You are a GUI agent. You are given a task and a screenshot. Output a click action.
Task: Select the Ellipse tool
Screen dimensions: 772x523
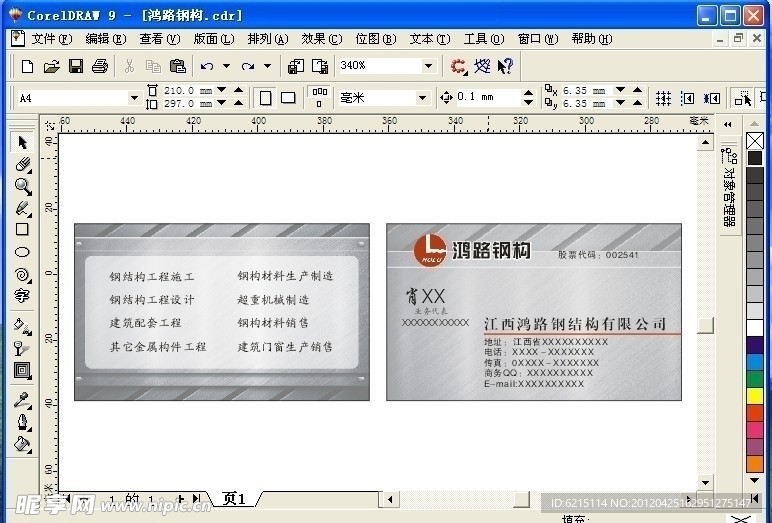click(22, 252)
